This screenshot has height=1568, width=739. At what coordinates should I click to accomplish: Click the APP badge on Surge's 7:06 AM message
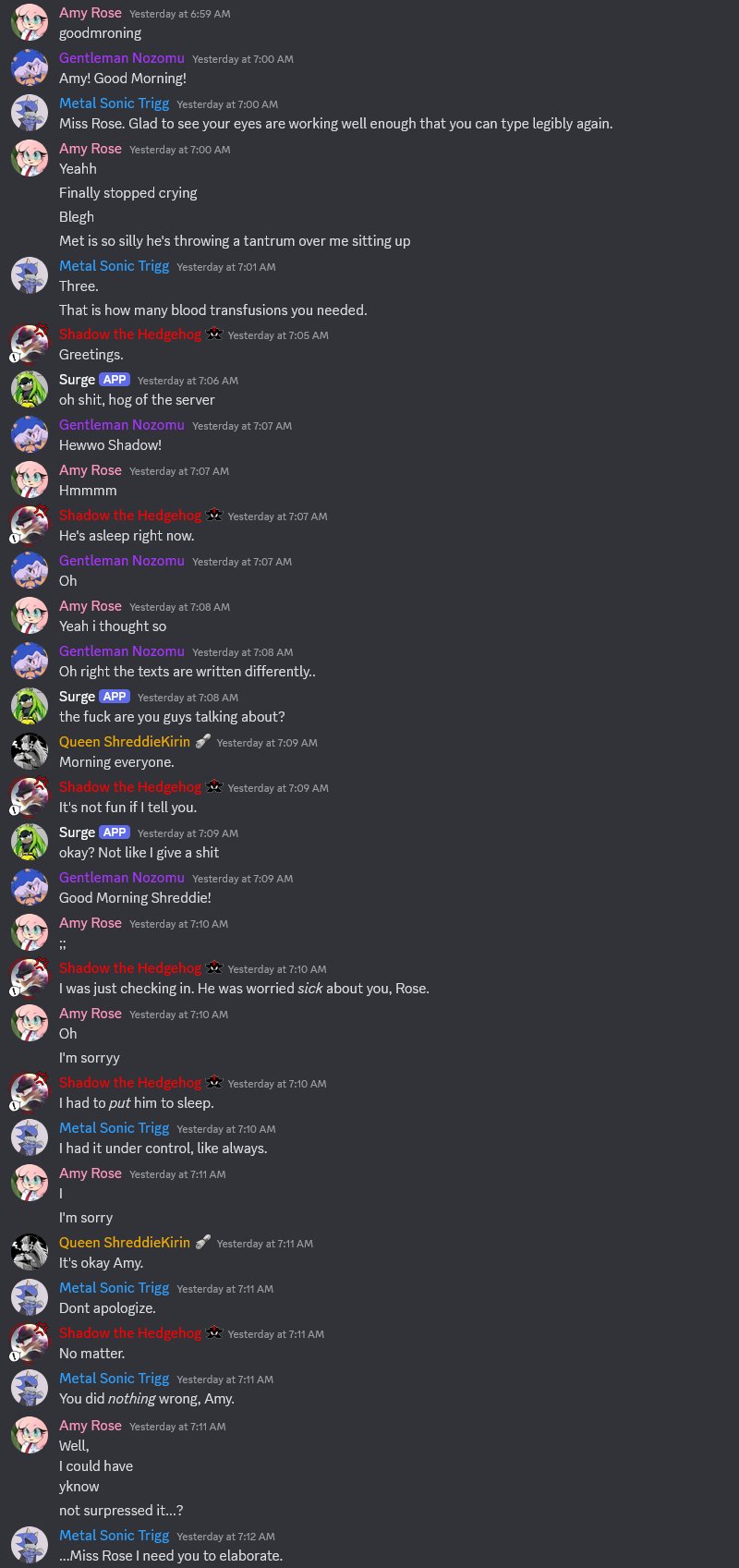pyautogui.click(x=115, y=380)
